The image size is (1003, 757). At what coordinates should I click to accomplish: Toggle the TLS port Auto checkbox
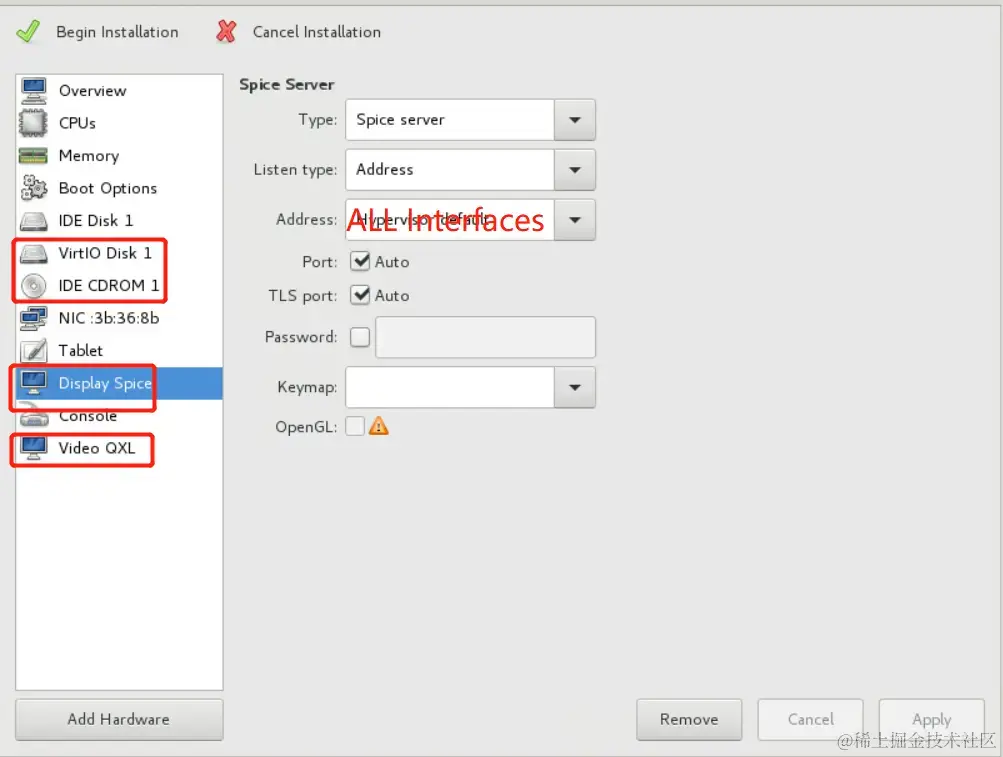click(360, 295)
